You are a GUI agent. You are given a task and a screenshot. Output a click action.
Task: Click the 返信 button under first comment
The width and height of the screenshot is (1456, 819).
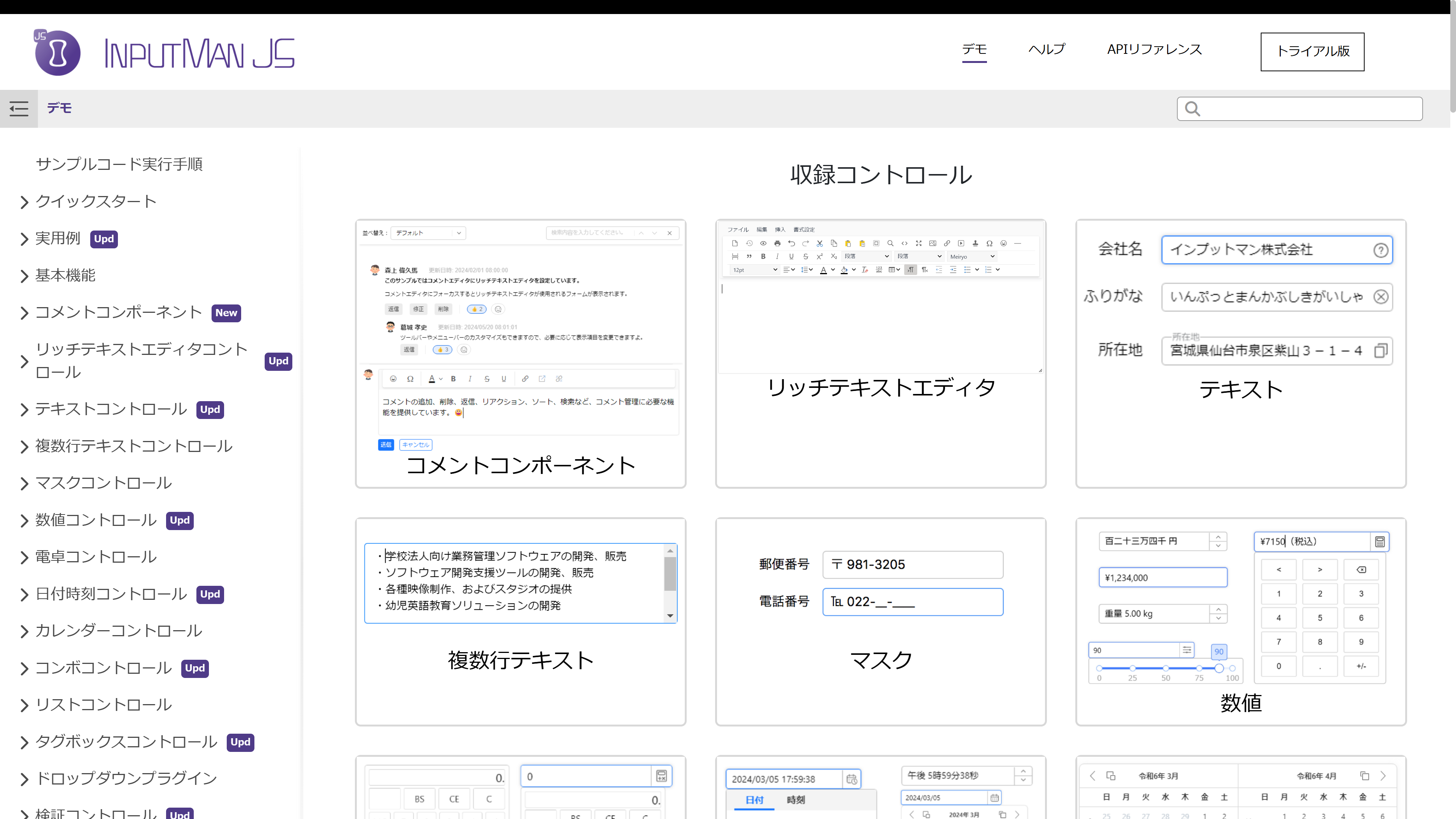pyautogui.click(x=393, y=309)
